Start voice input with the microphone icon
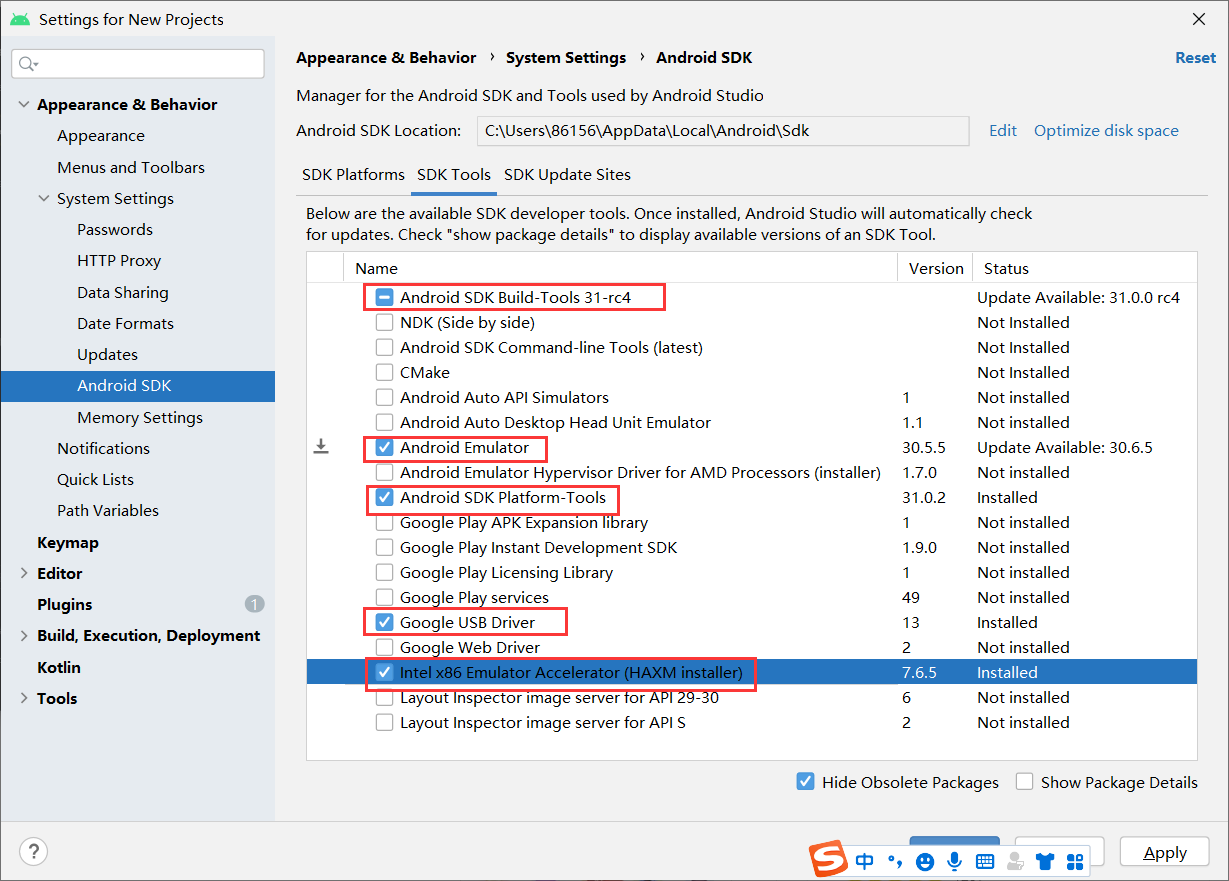Image resolution: width=1229 pixels, height=881 pixels. pyautogui.click(x=955, y=861)
